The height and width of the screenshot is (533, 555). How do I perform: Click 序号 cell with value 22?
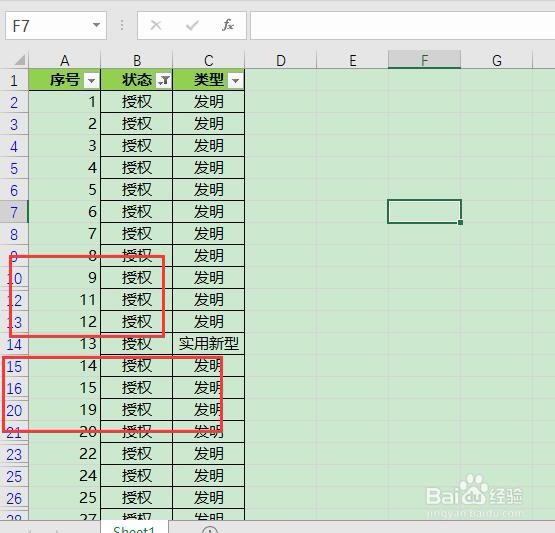pyautogui.click(x=65, y=454)
